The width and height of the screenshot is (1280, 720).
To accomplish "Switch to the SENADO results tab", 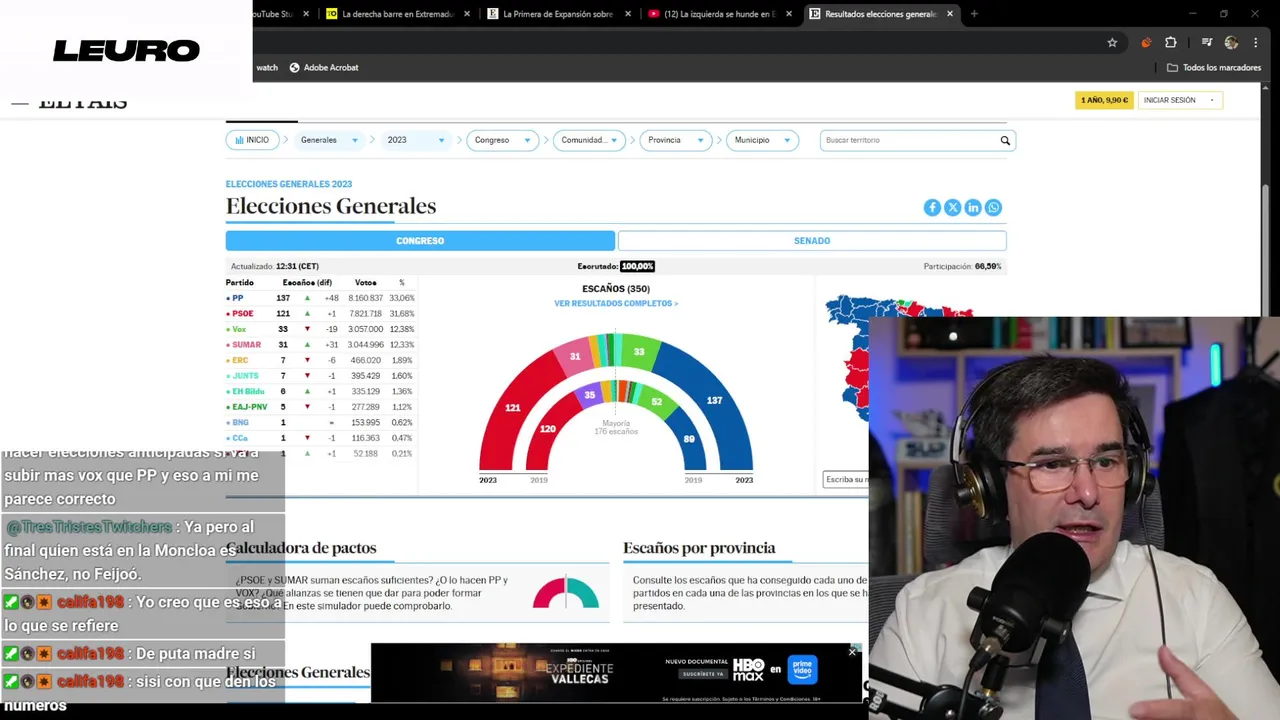I will (812, 240).
